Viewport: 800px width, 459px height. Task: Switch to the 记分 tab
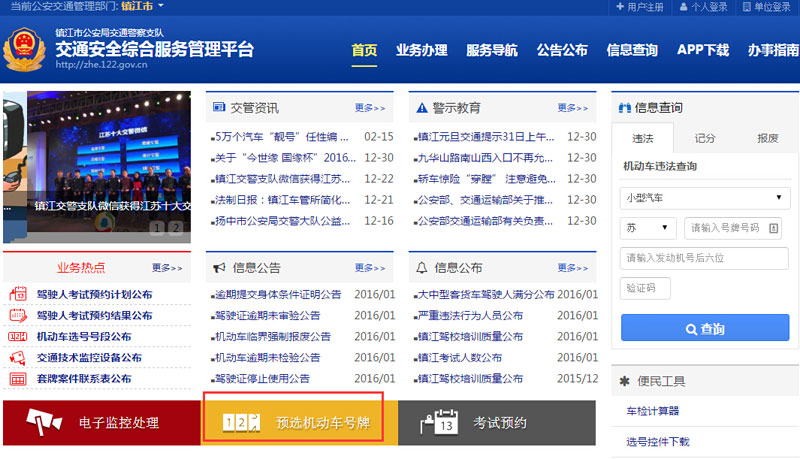pyautogui.click(x=705, y=138)
